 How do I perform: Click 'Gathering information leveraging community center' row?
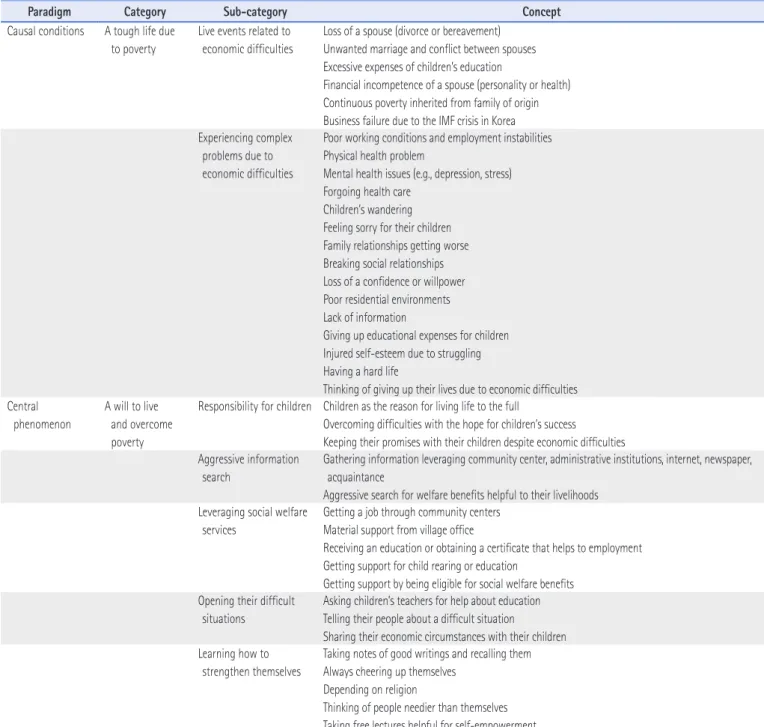click(x=537, y=468)
